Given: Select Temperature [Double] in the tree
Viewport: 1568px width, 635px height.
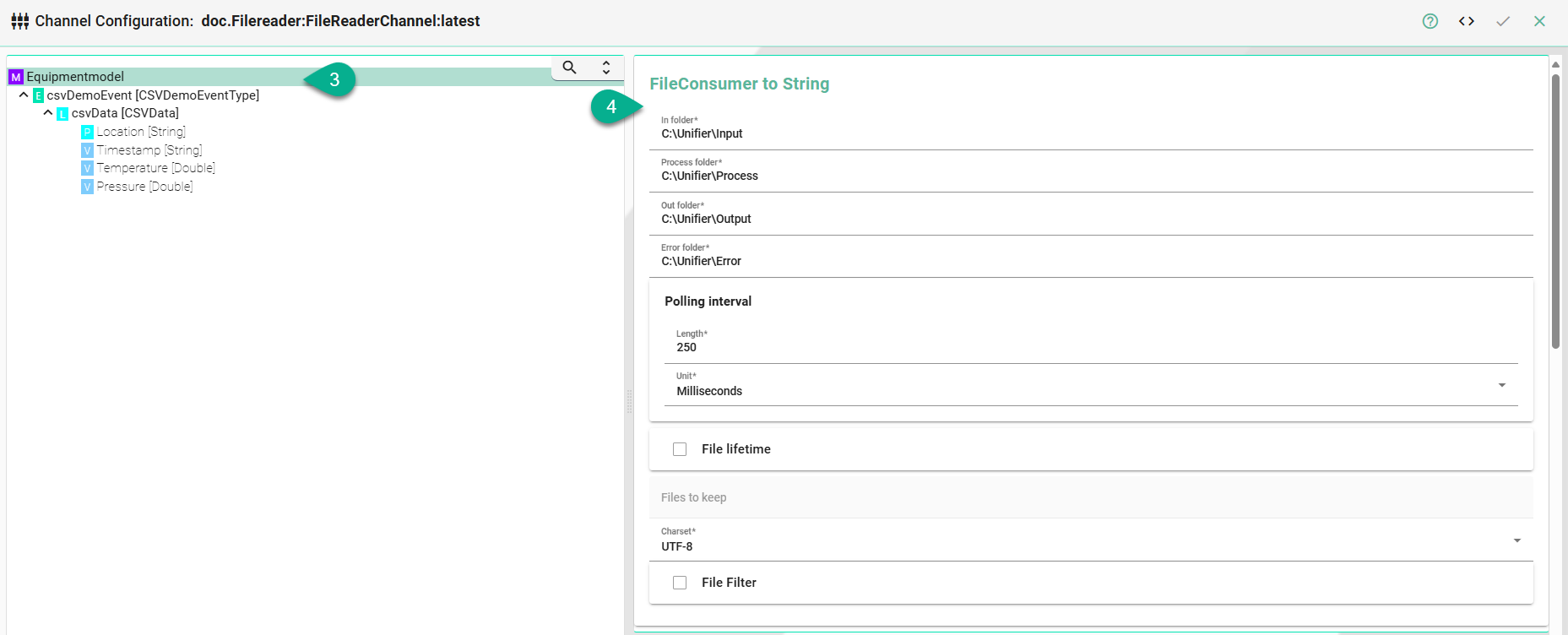Looking at the screenshot, I should 155,168.
